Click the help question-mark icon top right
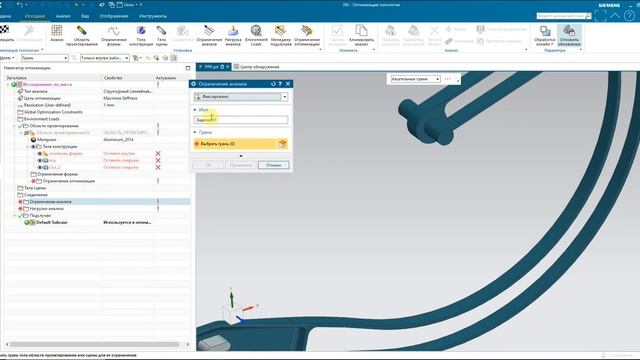640x360 pixels. pyautogui.click(x=629, y=16)
